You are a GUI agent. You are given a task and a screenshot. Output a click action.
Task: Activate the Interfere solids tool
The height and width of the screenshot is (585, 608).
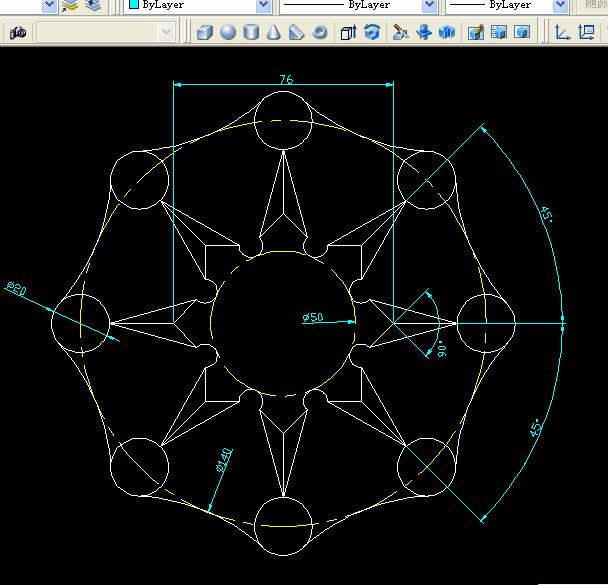(447, 32)
